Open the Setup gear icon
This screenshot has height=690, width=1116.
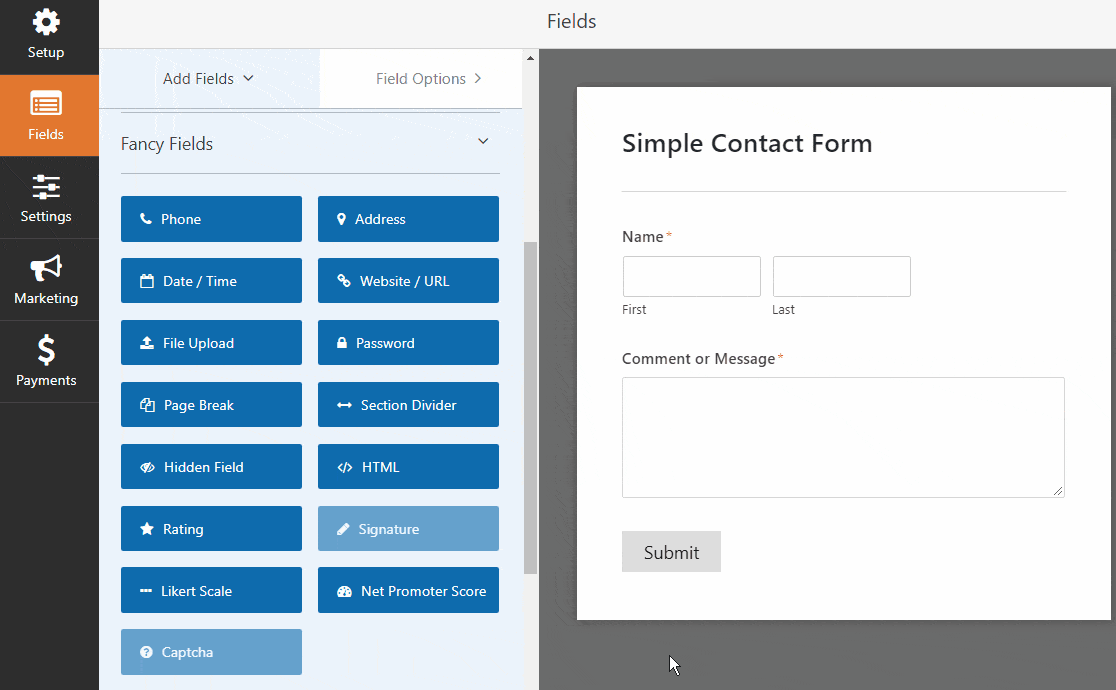pyautogui.click(x=46, y=22)
